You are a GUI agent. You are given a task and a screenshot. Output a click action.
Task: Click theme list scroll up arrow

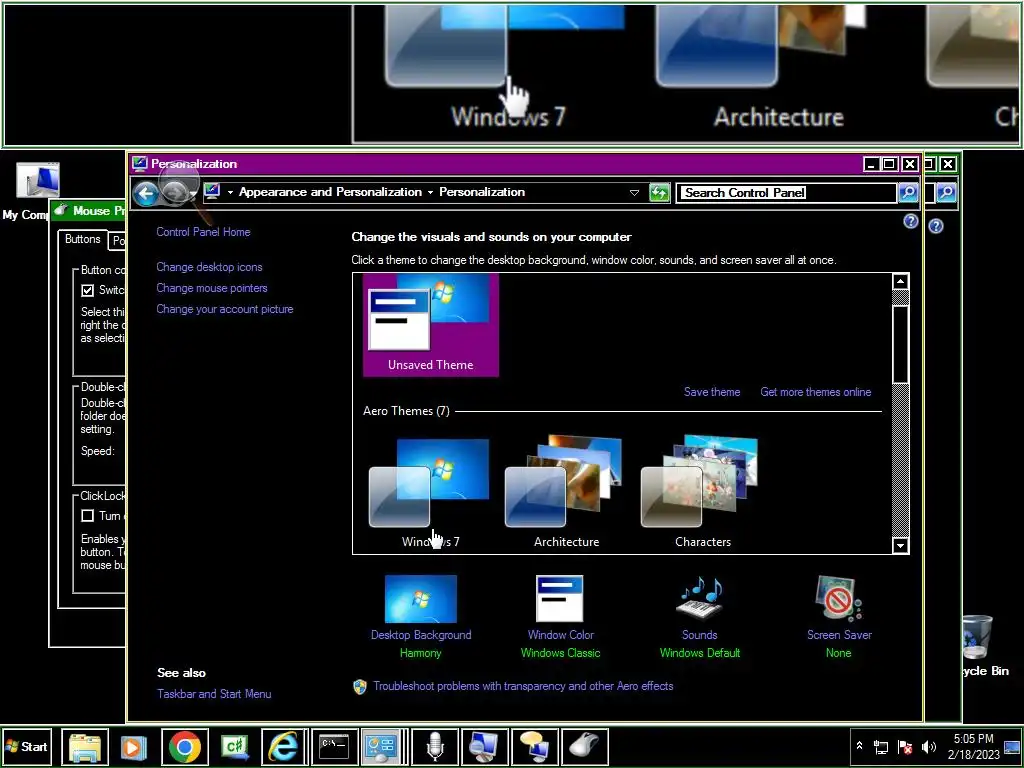[x=901, y=281]
